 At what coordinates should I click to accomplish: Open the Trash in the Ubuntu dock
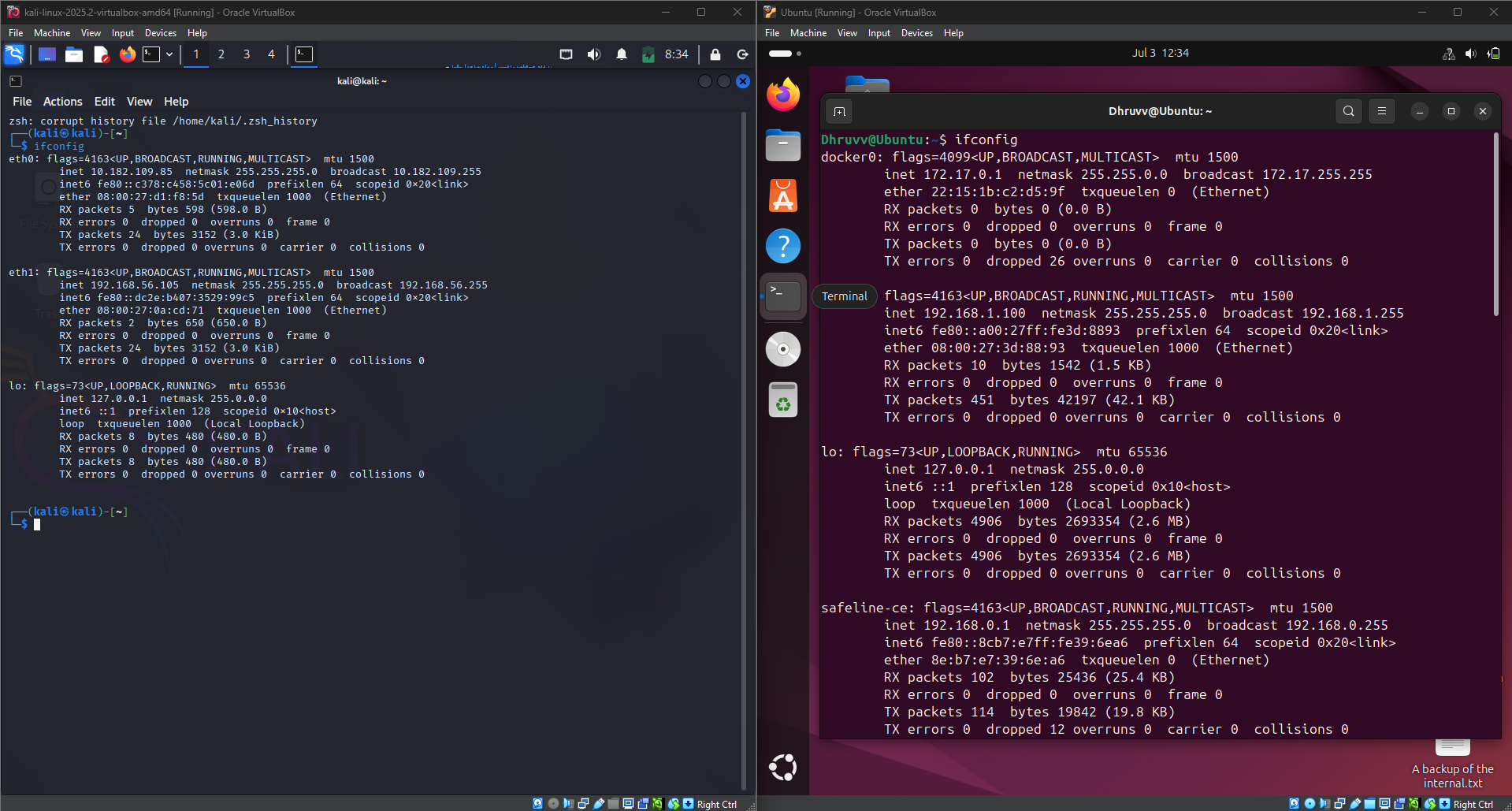(783, 400)
